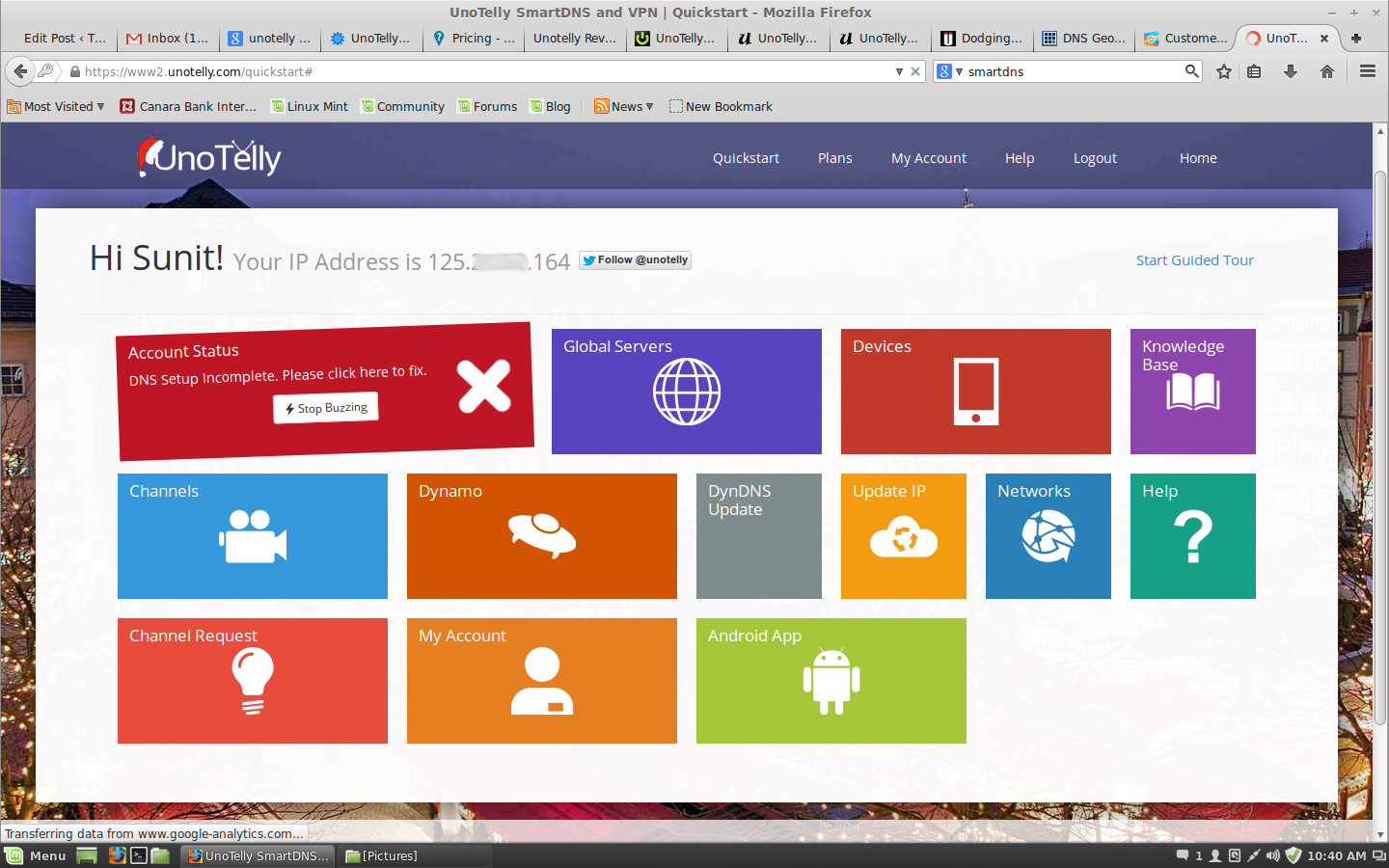The width and height of the screenshot is (1389, 868).
Task: Click the Stop Buzzing button
Action: 326,408
